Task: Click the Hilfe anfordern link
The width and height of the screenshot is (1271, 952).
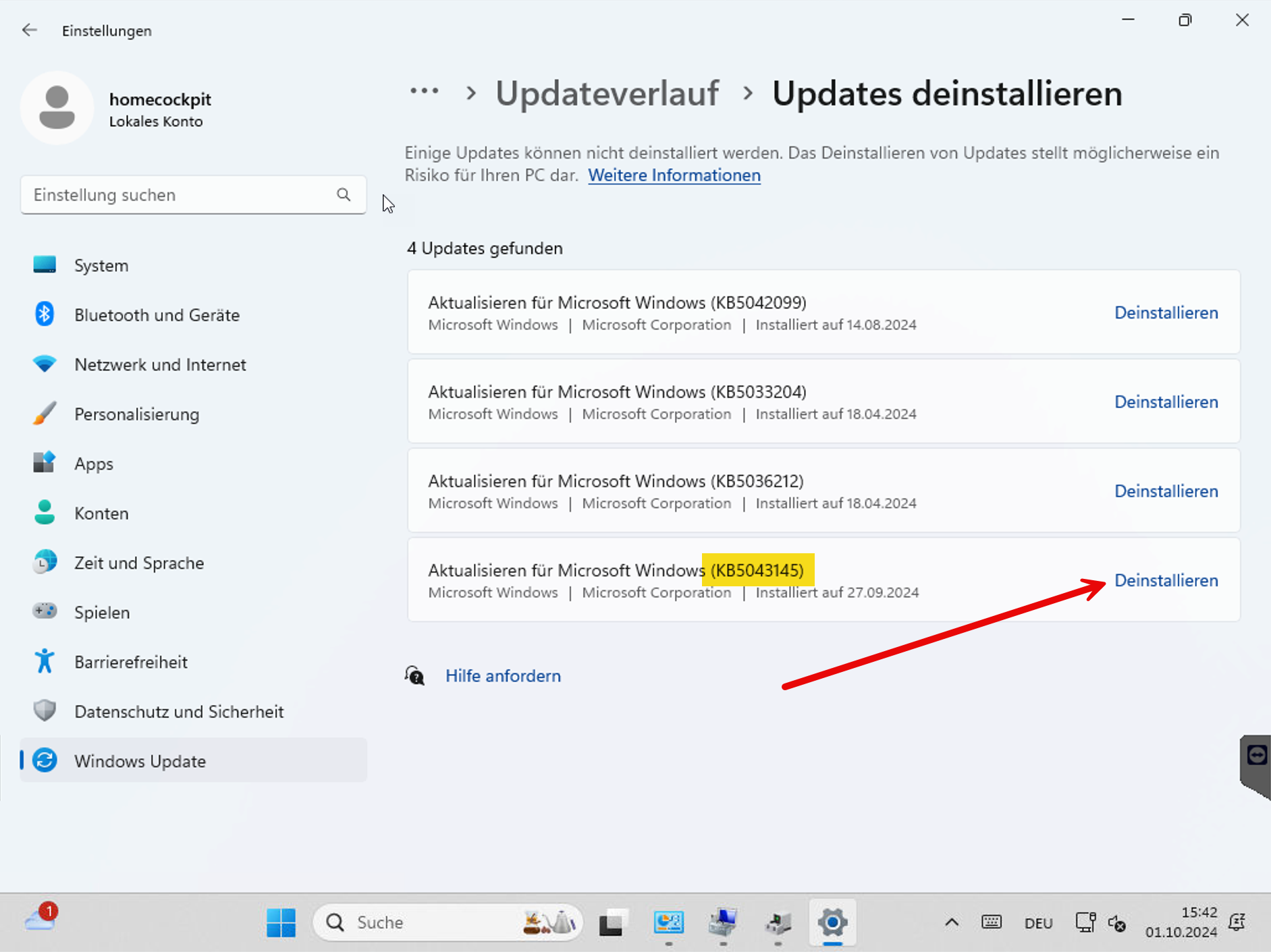Action: click(x=503, y=676)
